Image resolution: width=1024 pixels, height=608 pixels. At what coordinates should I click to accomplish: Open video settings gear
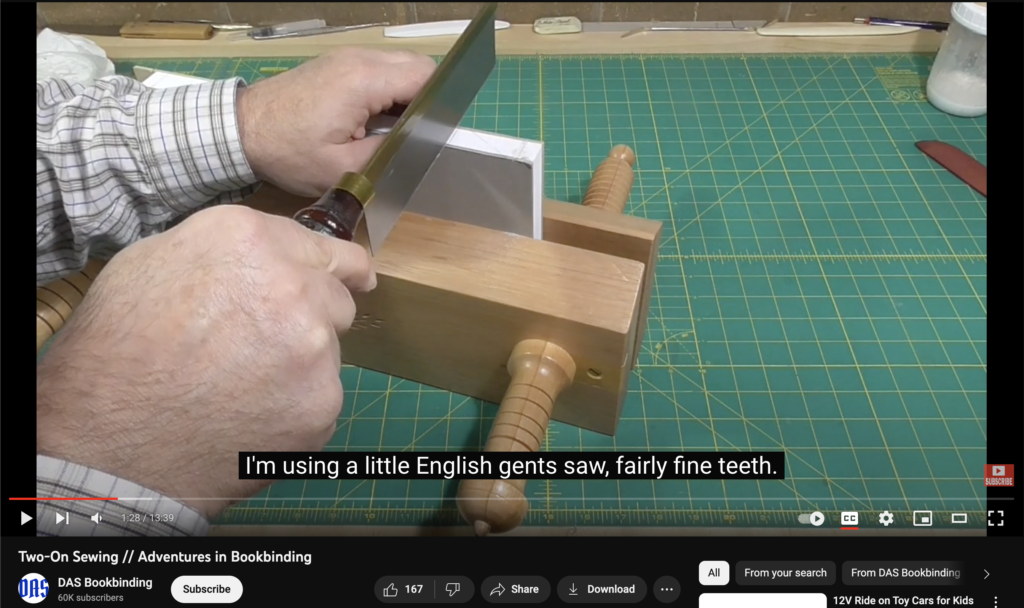[886, 519]
